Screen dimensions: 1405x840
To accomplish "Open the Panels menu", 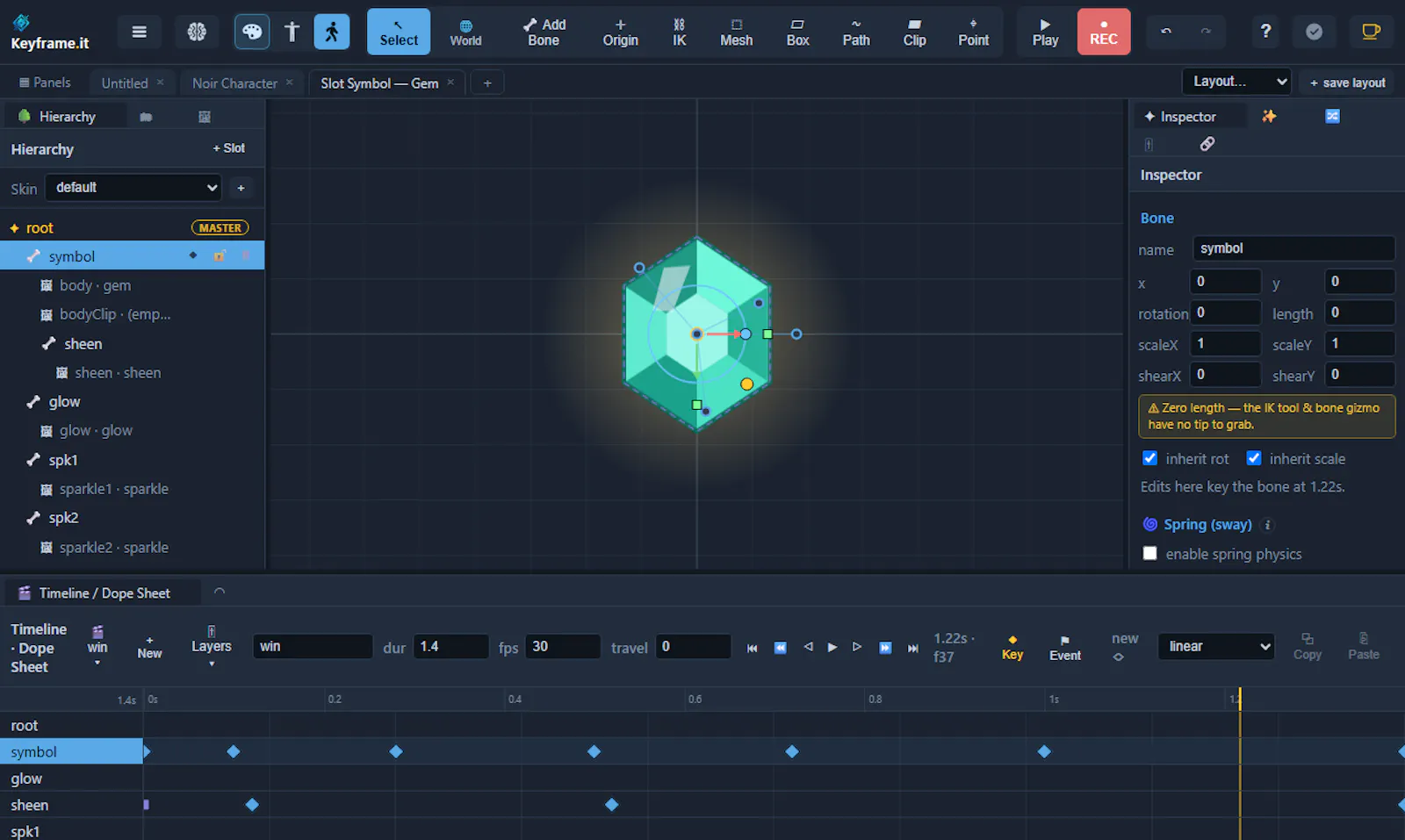I will [x=45, y=83].
